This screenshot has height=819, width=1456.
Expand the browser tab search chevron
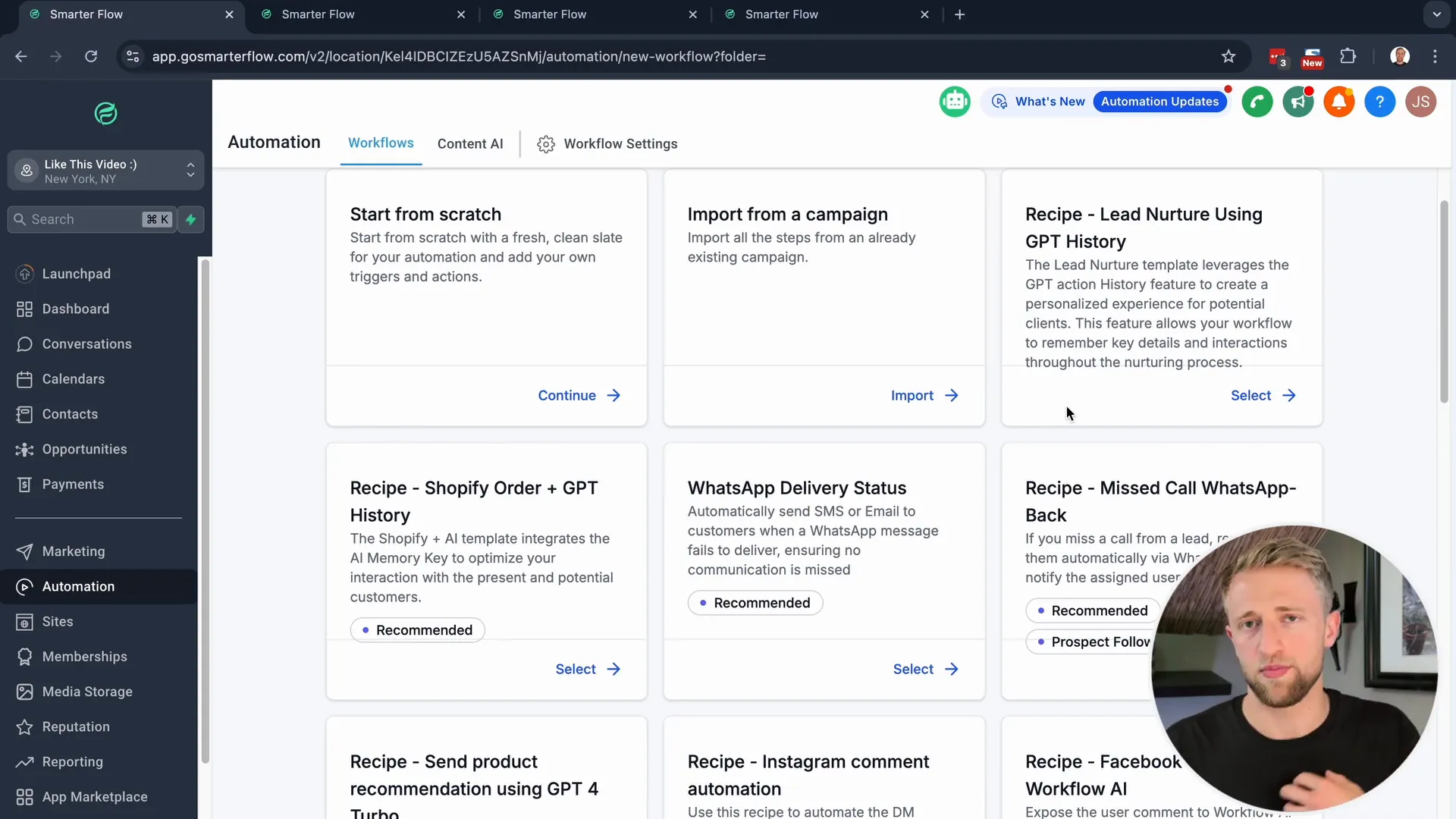coord(1436,14)
